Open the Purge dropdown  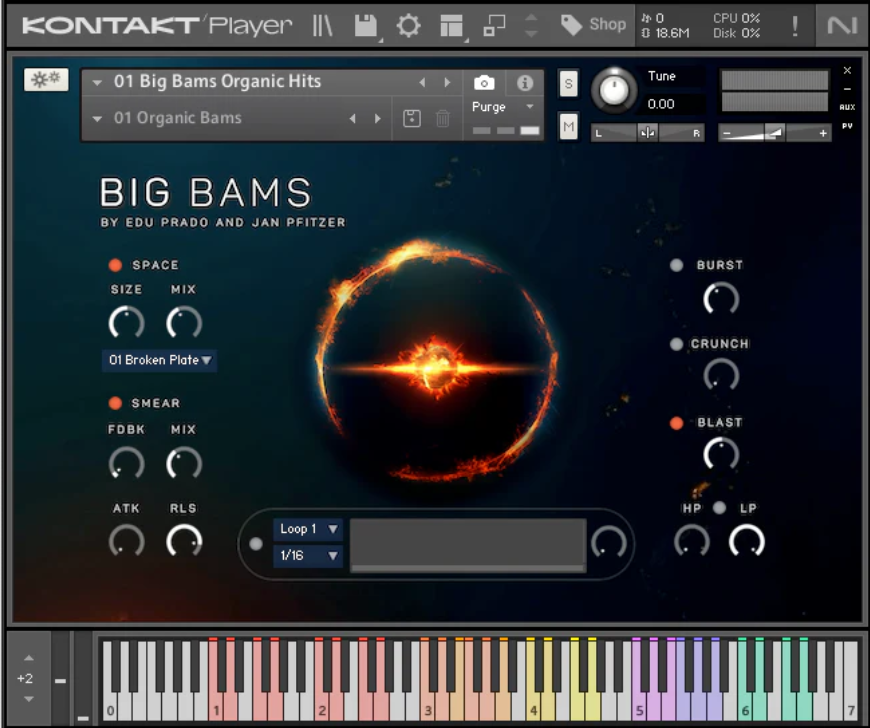[504, 107]
